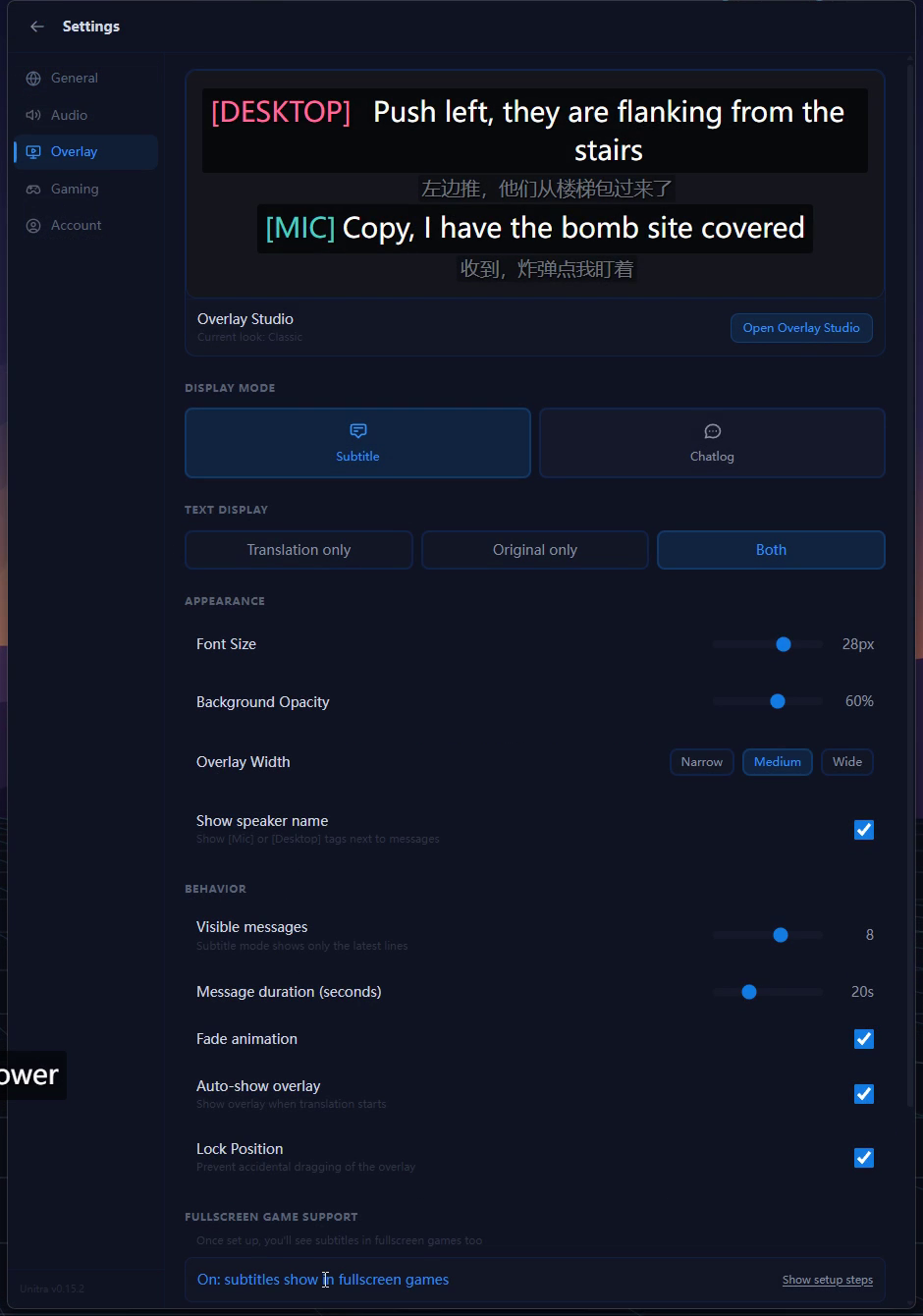
Task: Open the Audio settings section
Action: (x=85, y=115)
